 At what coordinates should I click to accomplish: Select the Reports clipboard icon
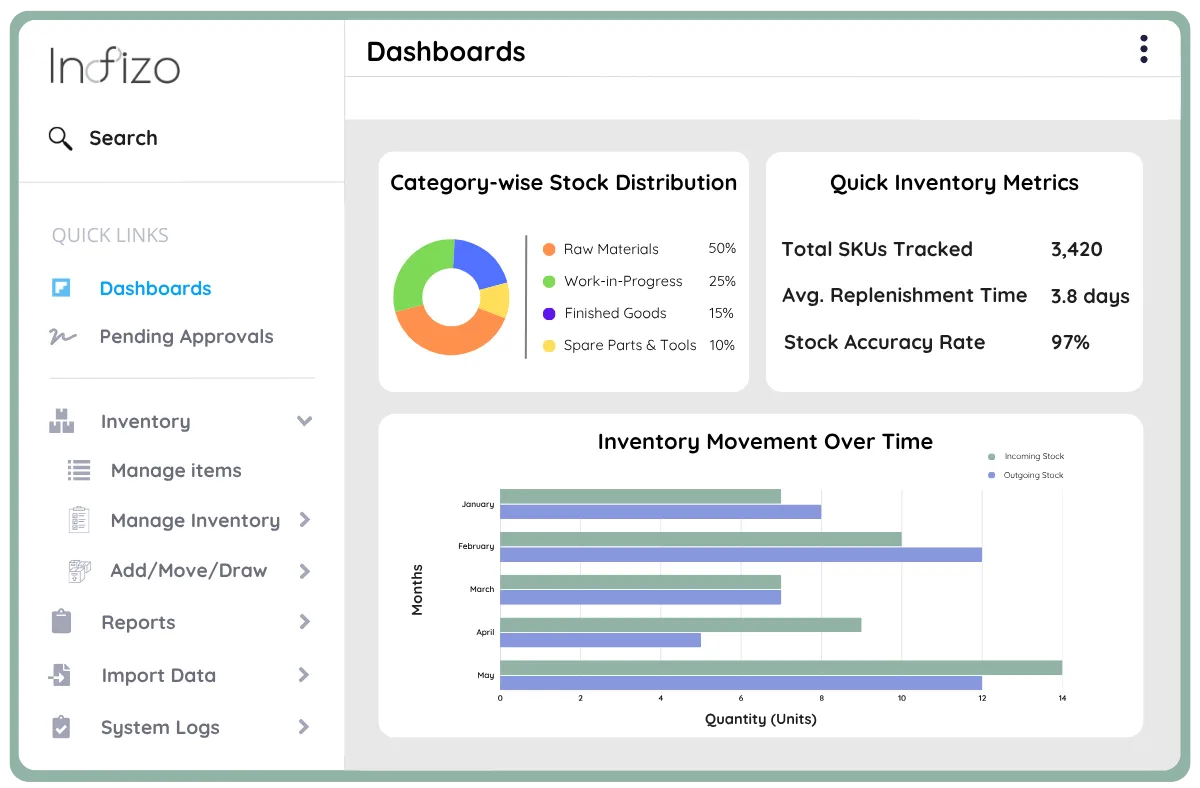pos(64,622)
